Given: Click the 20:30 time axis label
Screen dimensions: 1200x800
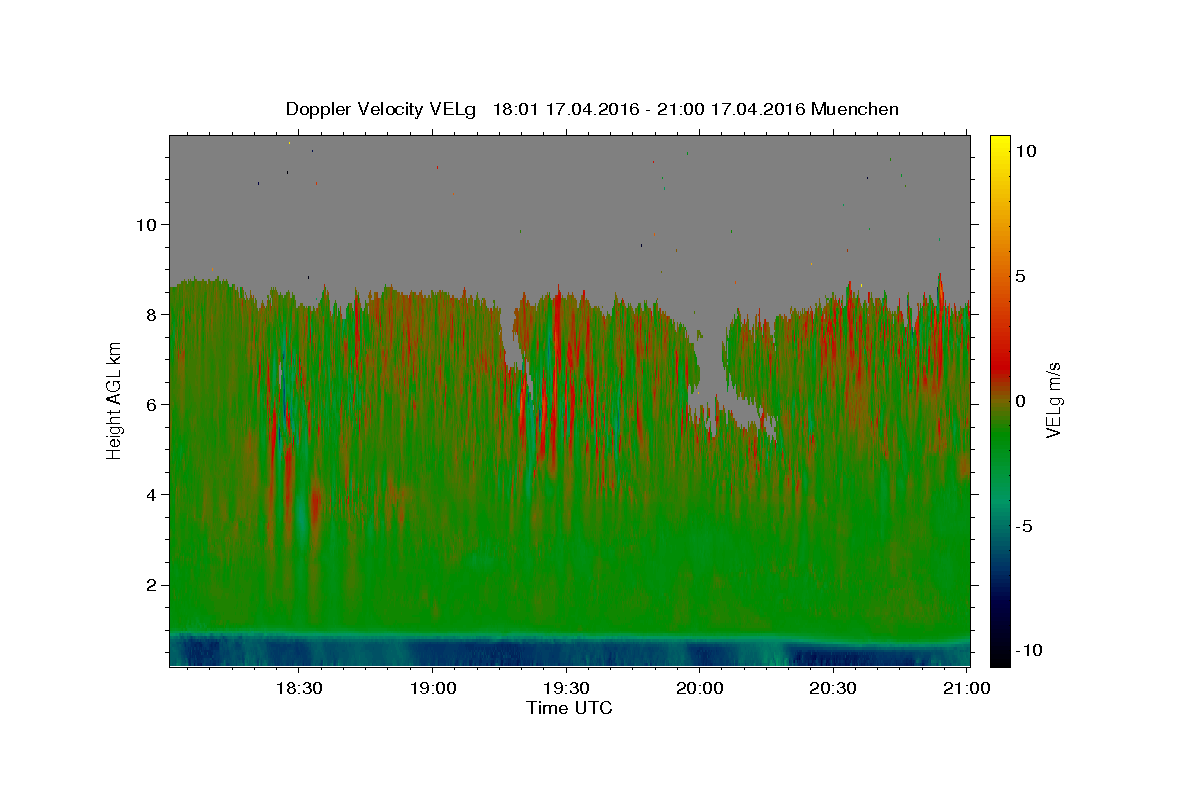Looking at the screenshot, I should pyautogui.click(x=833, y=688).
